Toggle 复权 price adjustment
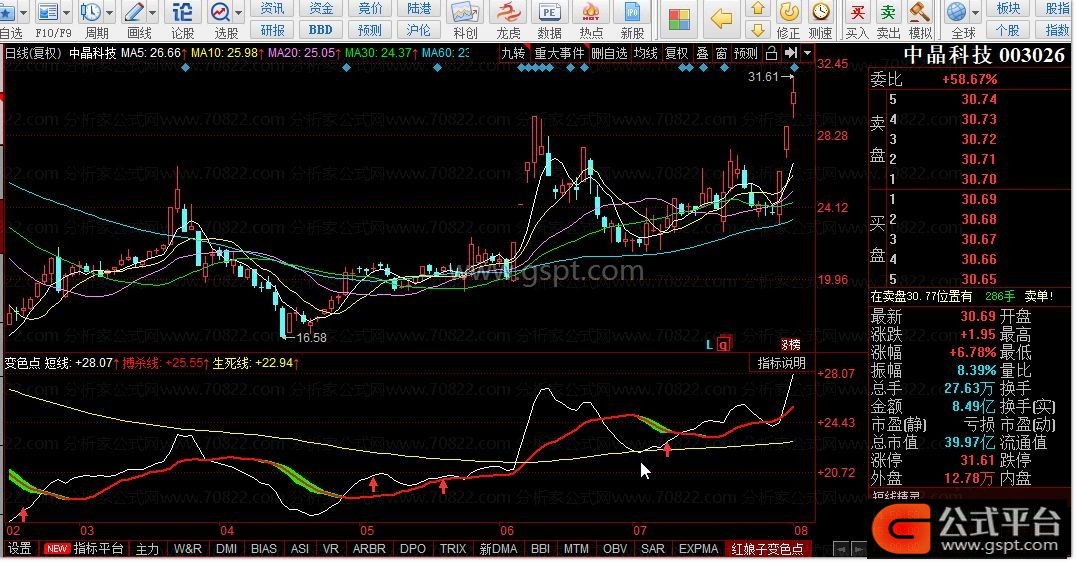The height and width of the screenshot is (562, 1077). 677,53
